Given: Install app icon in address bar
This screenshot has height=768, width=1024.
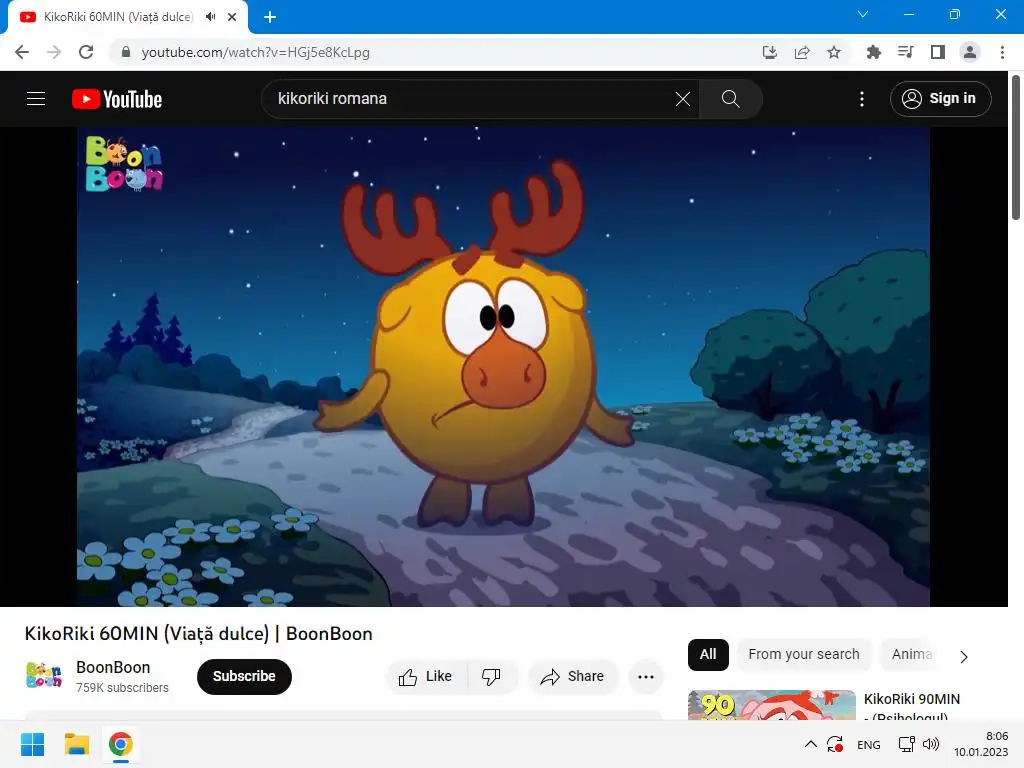Looking at the screenshot, I should (770, 52).
